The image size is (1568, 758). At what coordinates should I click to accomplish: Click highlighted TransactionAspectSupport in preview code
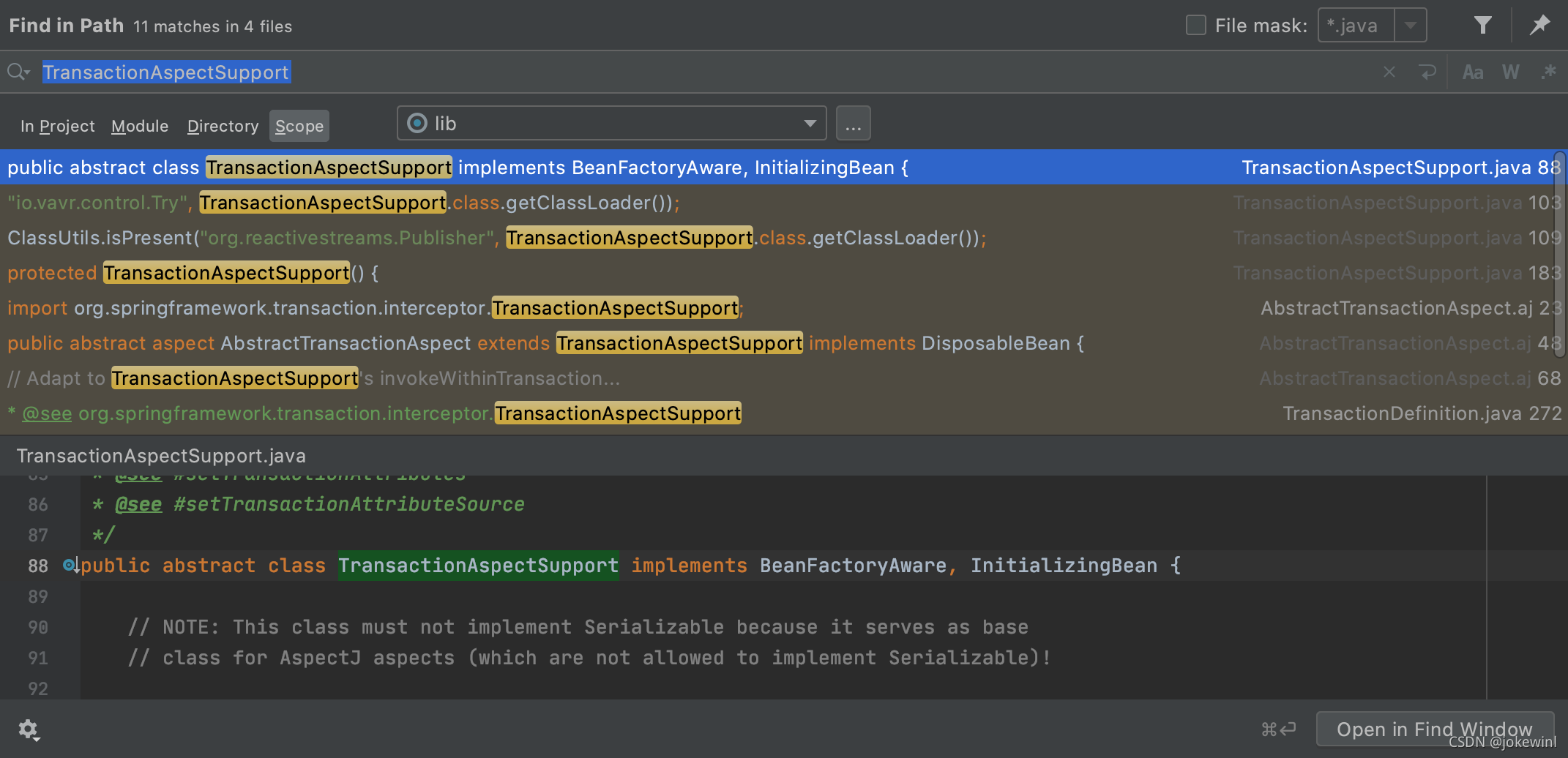click(x=478, y=566)
